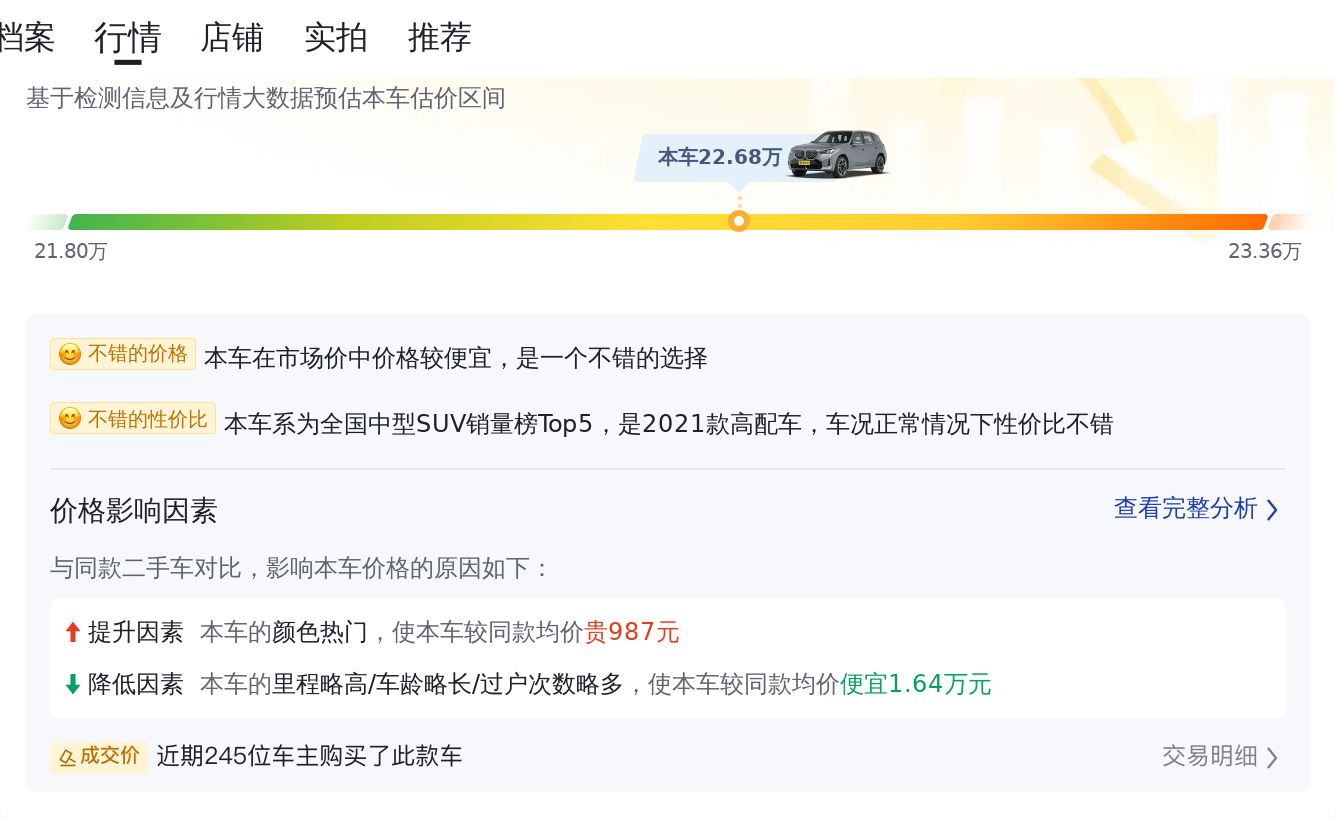The image size is (1336, 818).
Task: Open the 推荐 tab
Action: [x=440, y=38]
